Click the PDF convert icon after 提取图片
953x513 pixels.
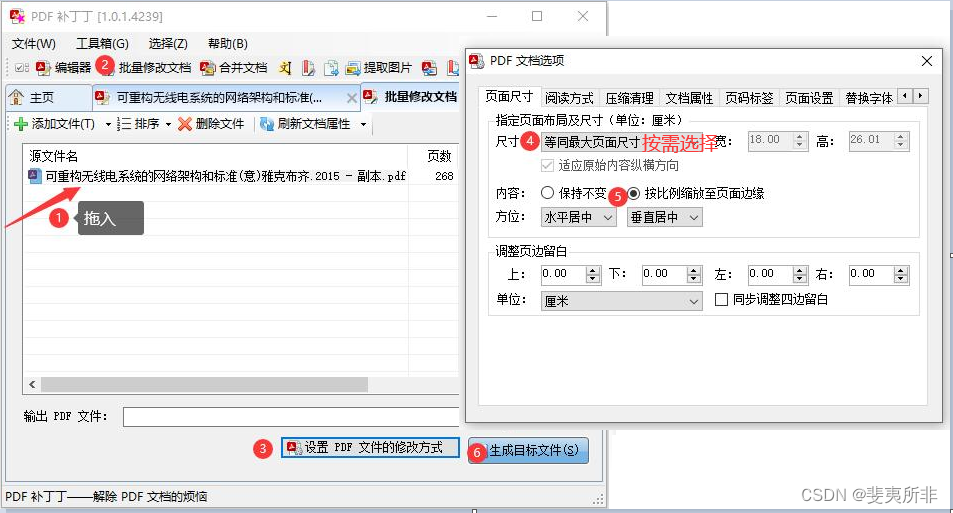tap(430, 67)
